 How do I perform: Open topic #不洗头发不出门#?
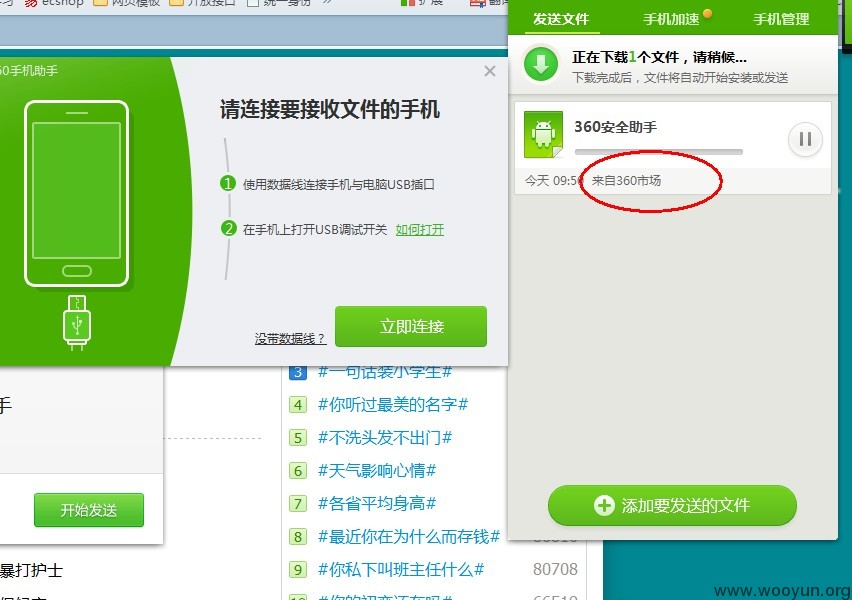tap(385, 438)
